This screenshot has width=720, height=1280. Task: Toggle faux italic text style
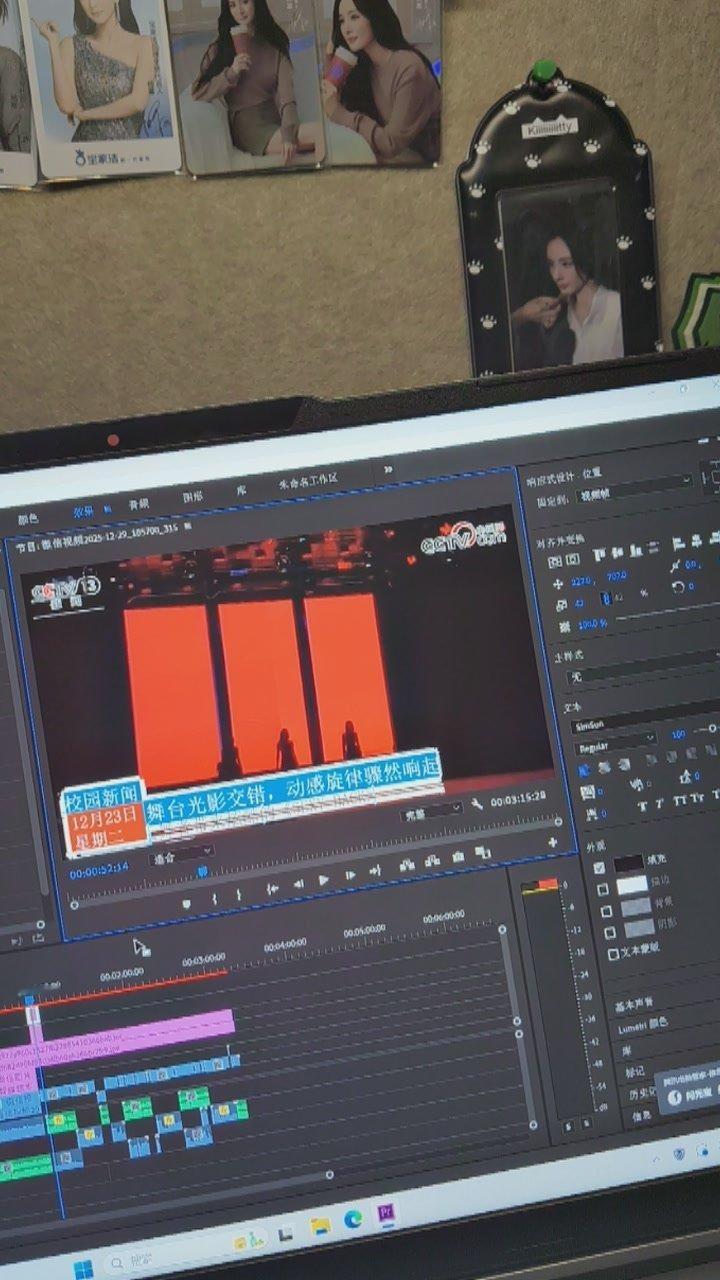click(659, 803)
